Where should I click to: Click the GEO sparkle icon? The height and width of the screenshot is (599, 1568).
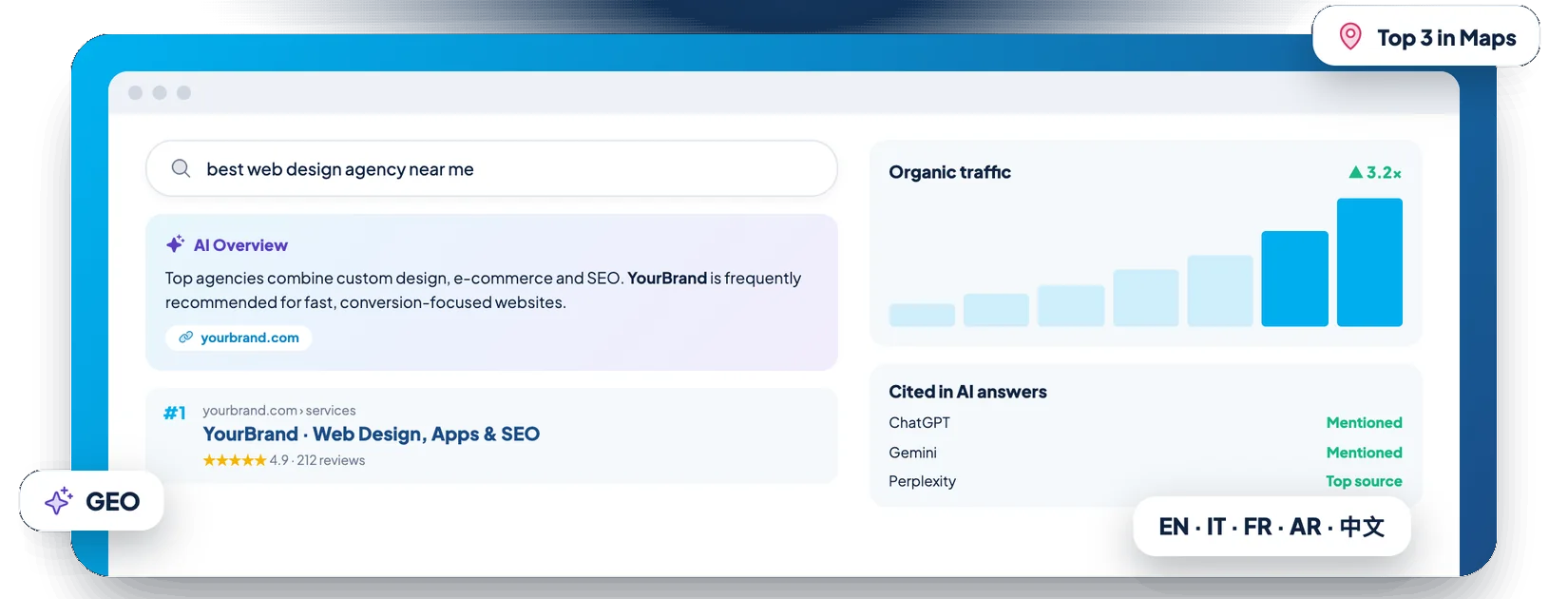tap(59, 501)
